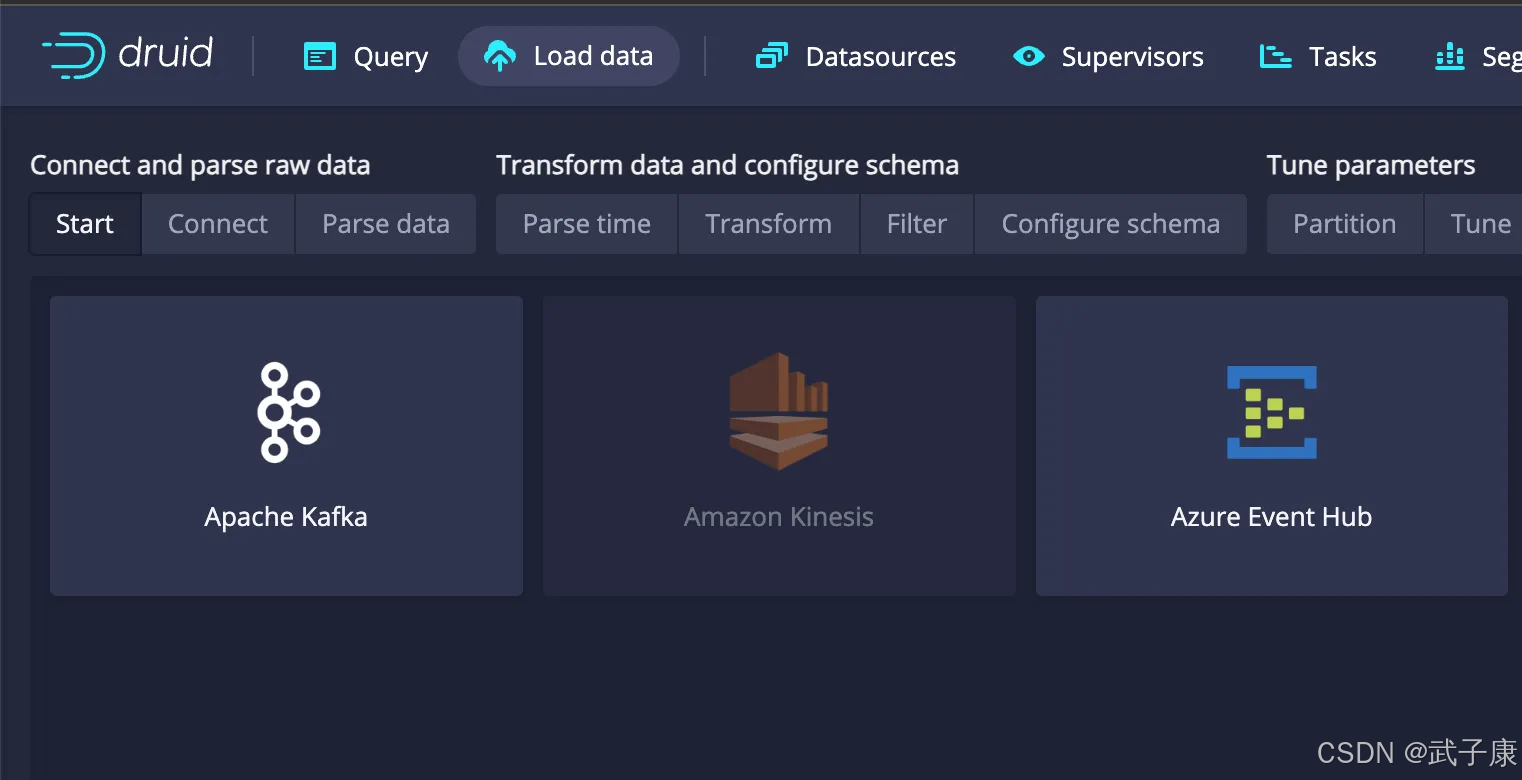
Task: Click the Apache Kafka logo icon
Action: [287, 412]
